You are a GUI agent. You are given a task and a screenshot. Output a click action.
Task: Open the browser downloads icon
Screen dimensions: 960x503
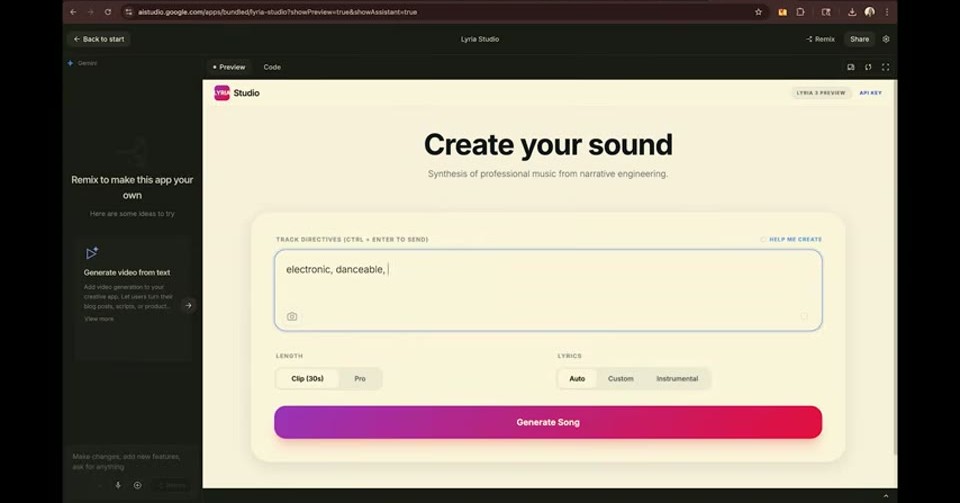click(852, 12)
